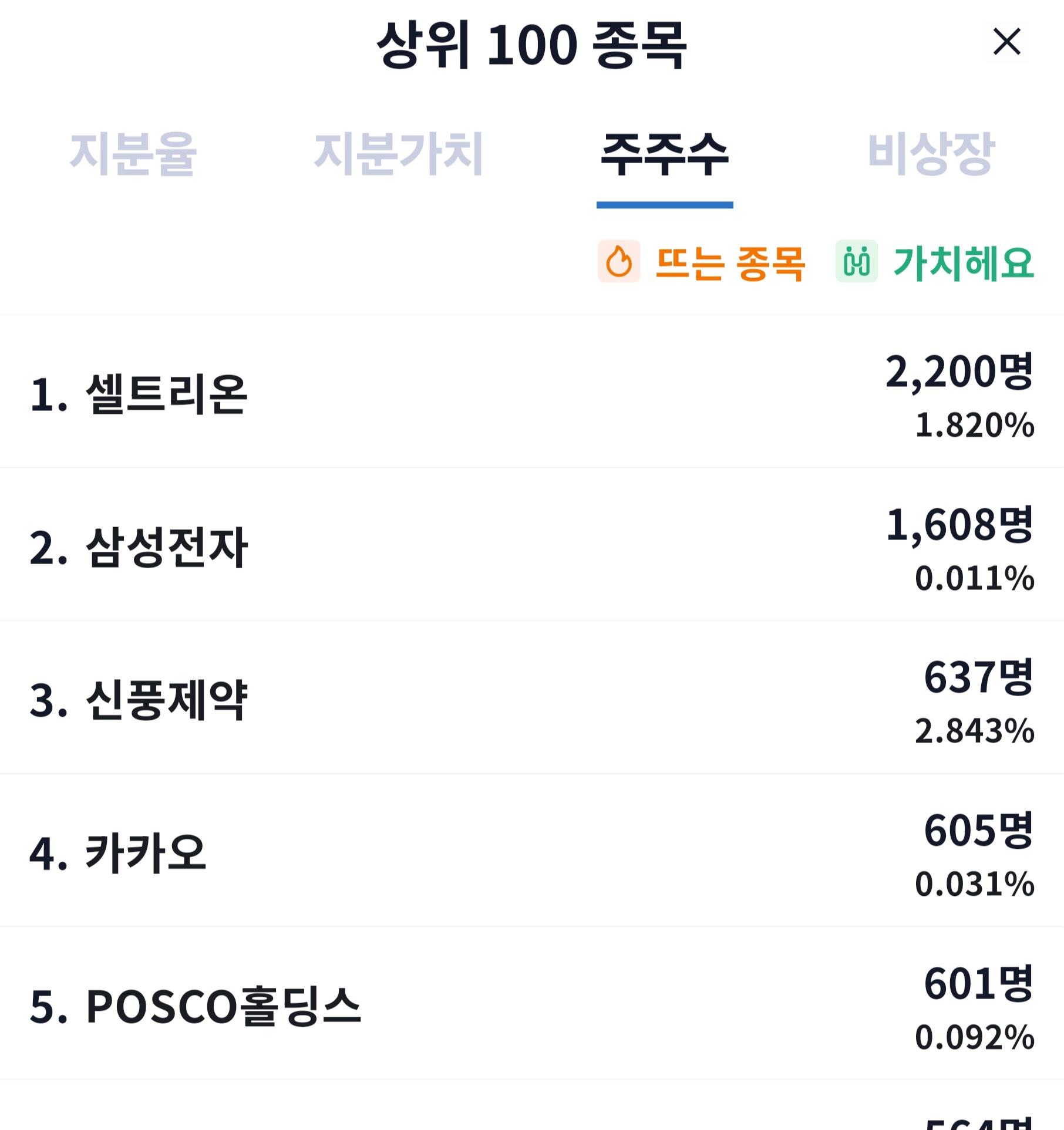Open the 뜨는 종목 link
Image resolution: width=1064 pixels, height=1130 pixels.
click(x=730, y=263)
